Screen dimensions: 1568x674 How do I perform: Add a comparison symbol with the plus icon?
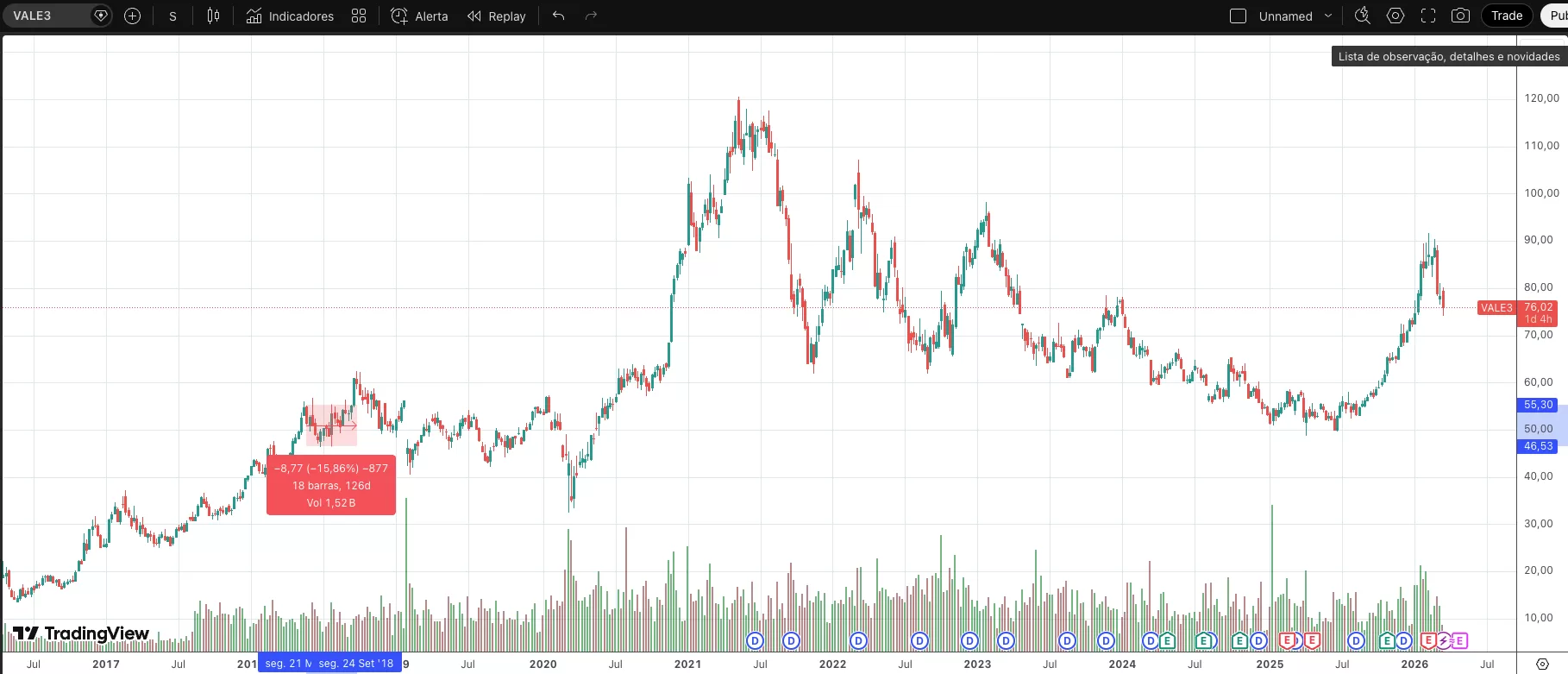tap(132, 16)
